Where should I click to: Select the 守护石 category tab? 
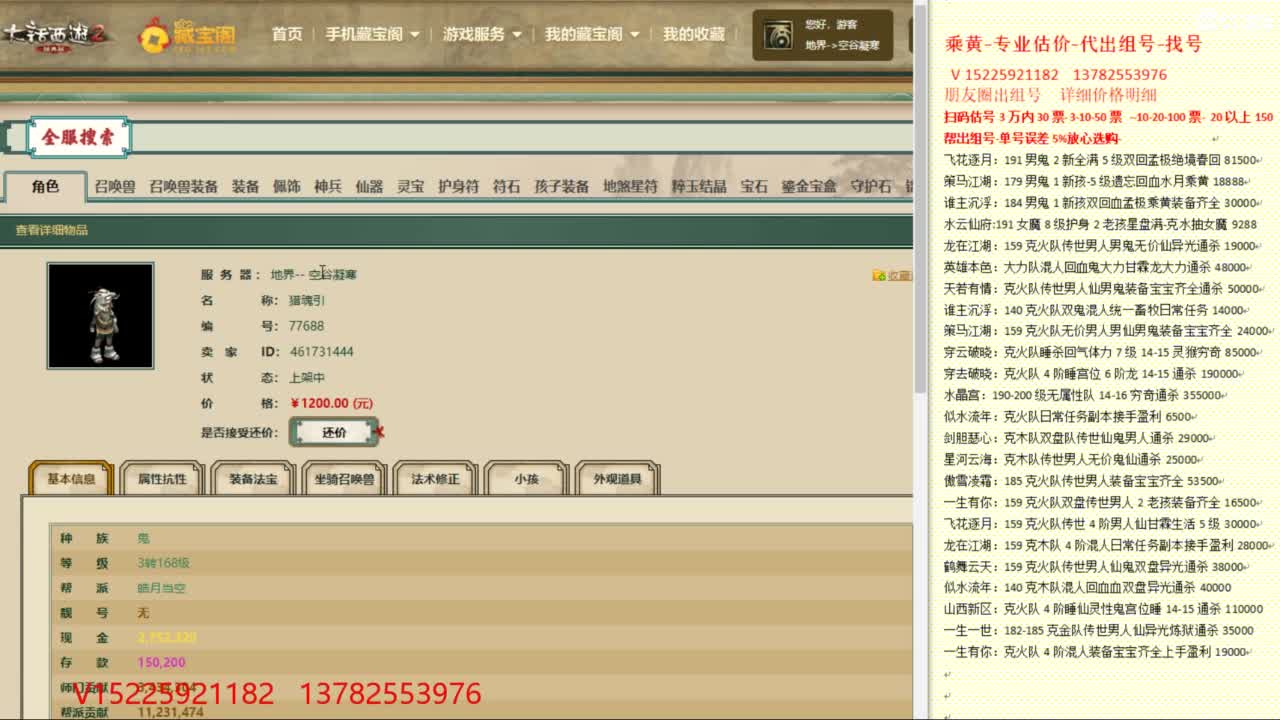870,186
